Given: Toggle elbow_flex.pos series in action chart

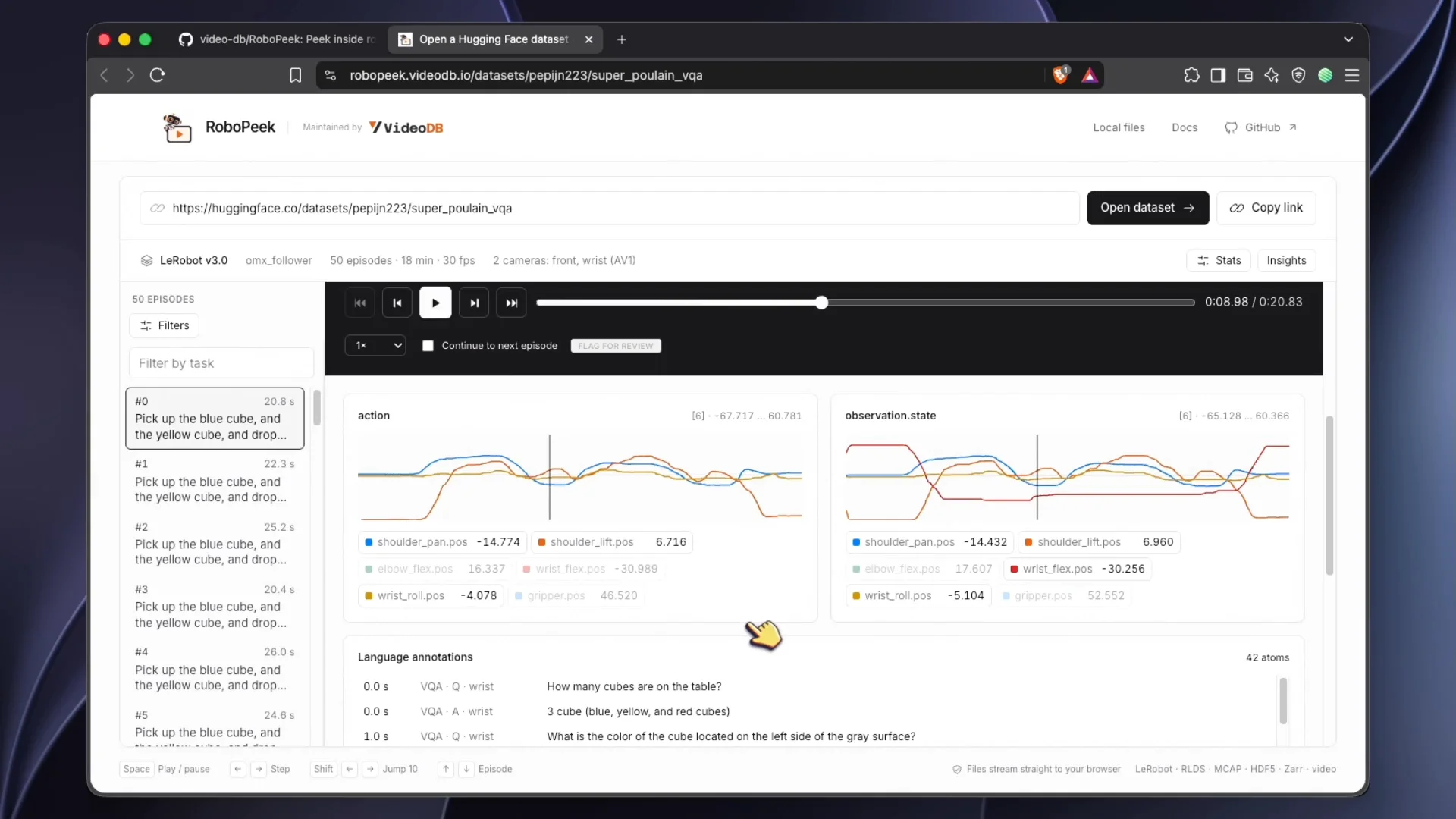Looking at the screenshot, I should coord(435,569).
